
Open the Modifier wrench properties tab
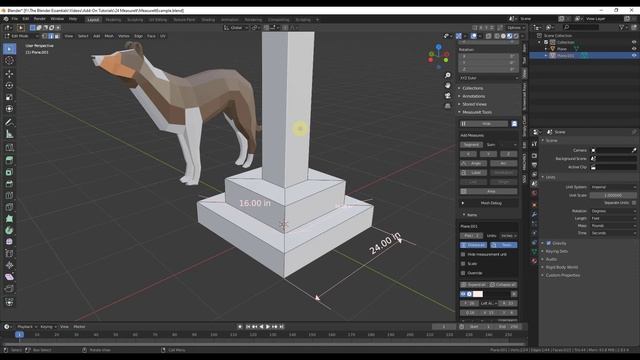click(534, 214)
